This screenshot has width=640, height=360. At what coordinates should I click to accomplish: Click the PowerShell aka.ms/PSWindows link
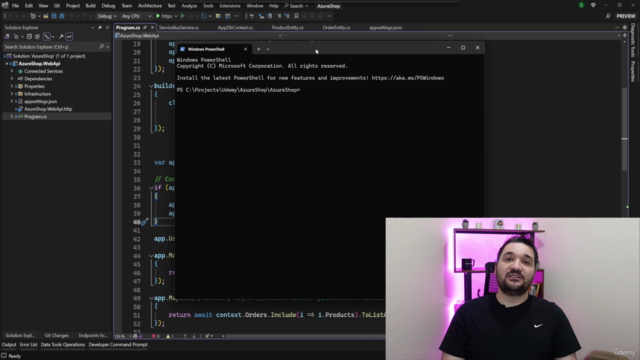pos(407,78)
